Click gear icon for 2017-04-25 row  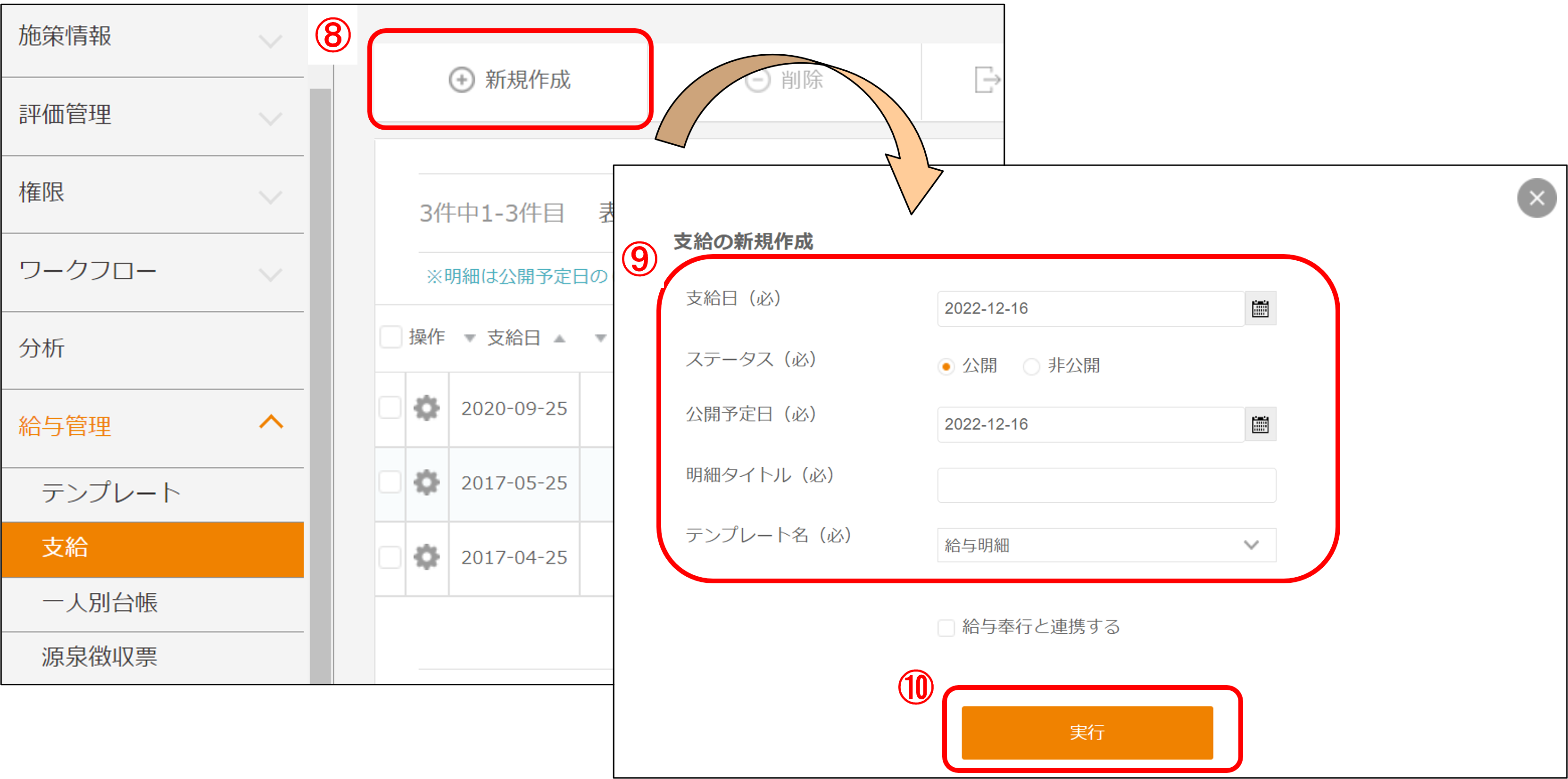pyautogui.click(x=426, y=557)
